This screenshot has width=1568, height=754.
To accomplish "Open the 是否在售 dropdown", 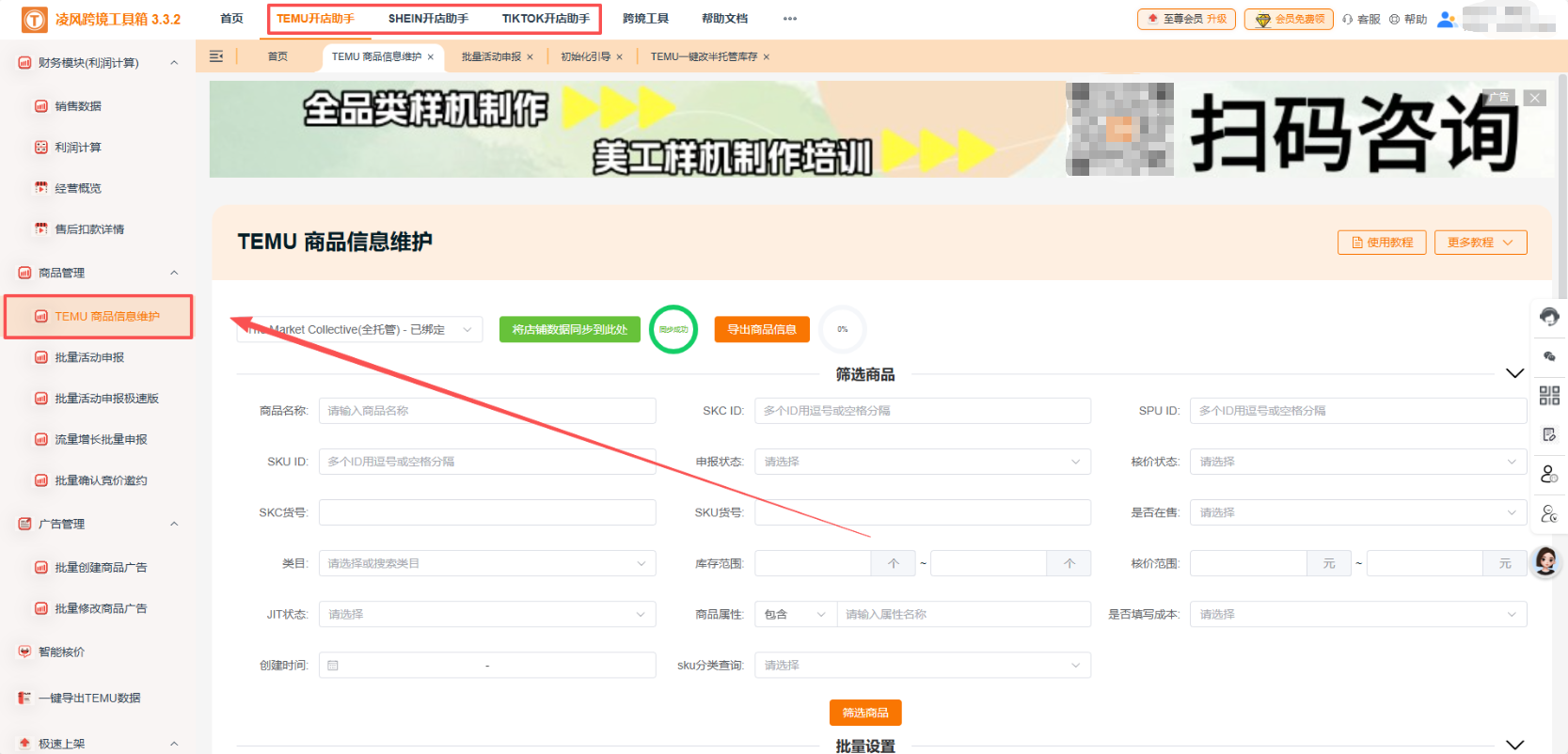I will [x=1358, y=512].
